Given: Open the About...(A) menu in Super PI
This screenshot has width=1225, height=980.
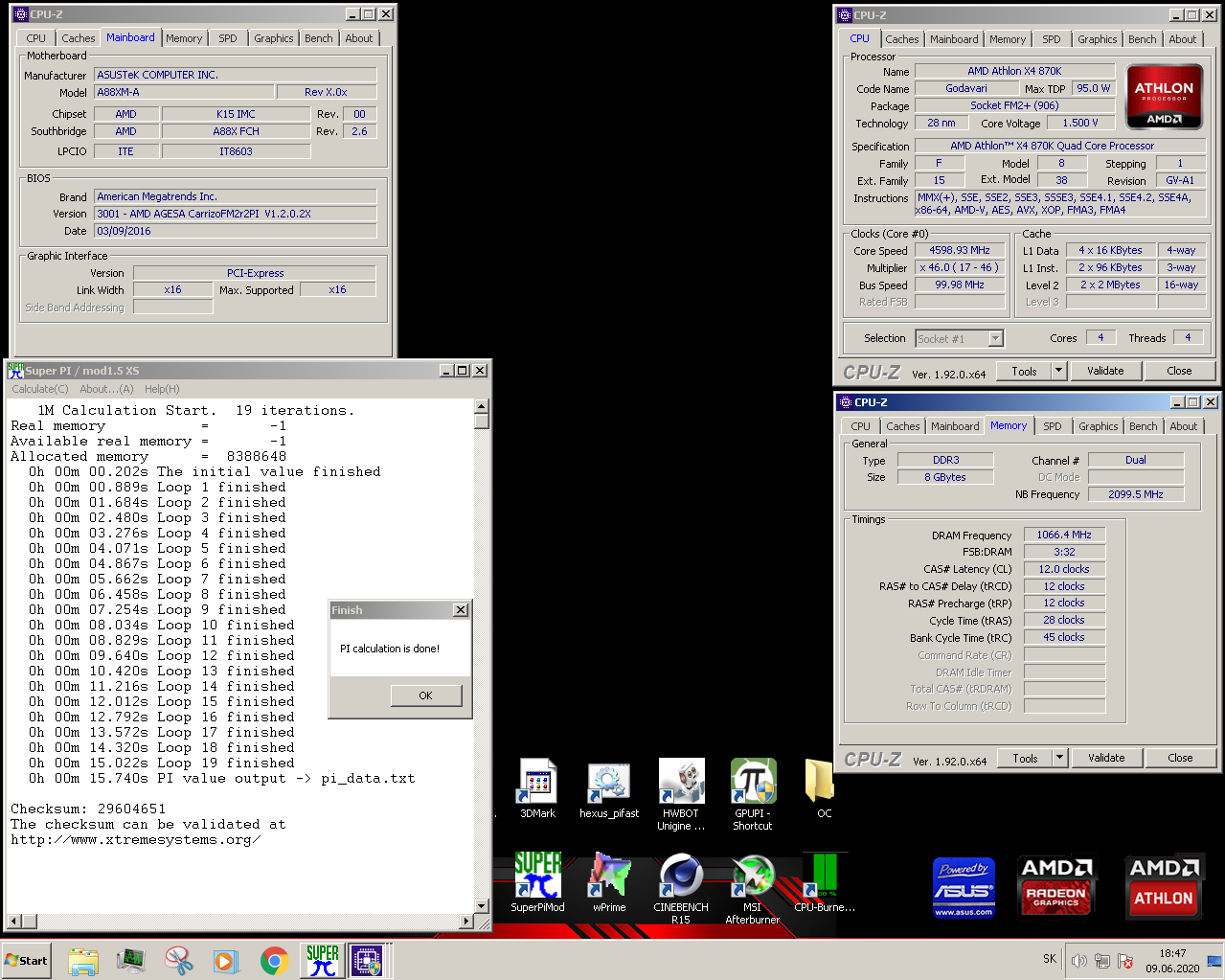Looking at the screenshot, I should pyautogui.click(x=106, y=389).
